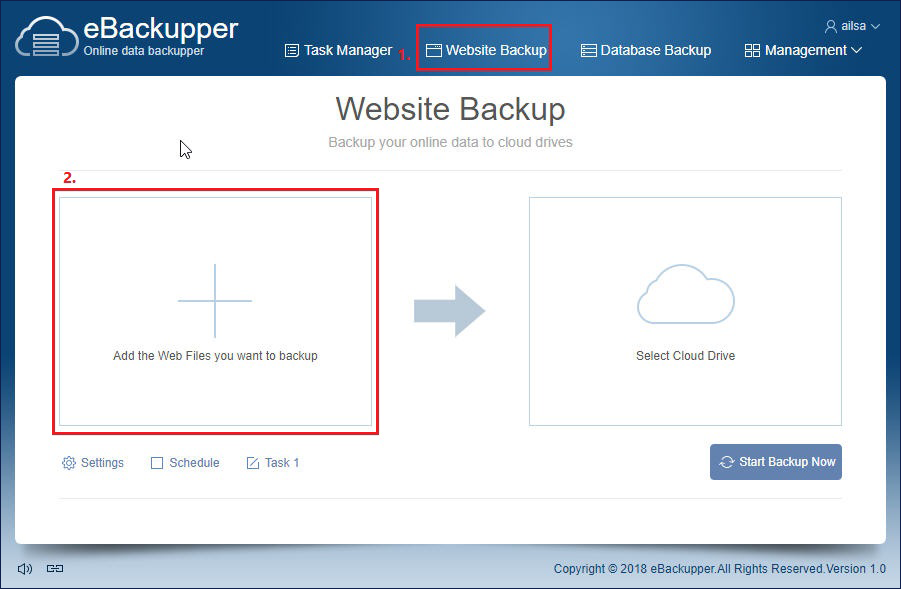This screenshot has height=589, width=901.
Task: Click the user profile icon beside ailsa
Action: [830, 26]
